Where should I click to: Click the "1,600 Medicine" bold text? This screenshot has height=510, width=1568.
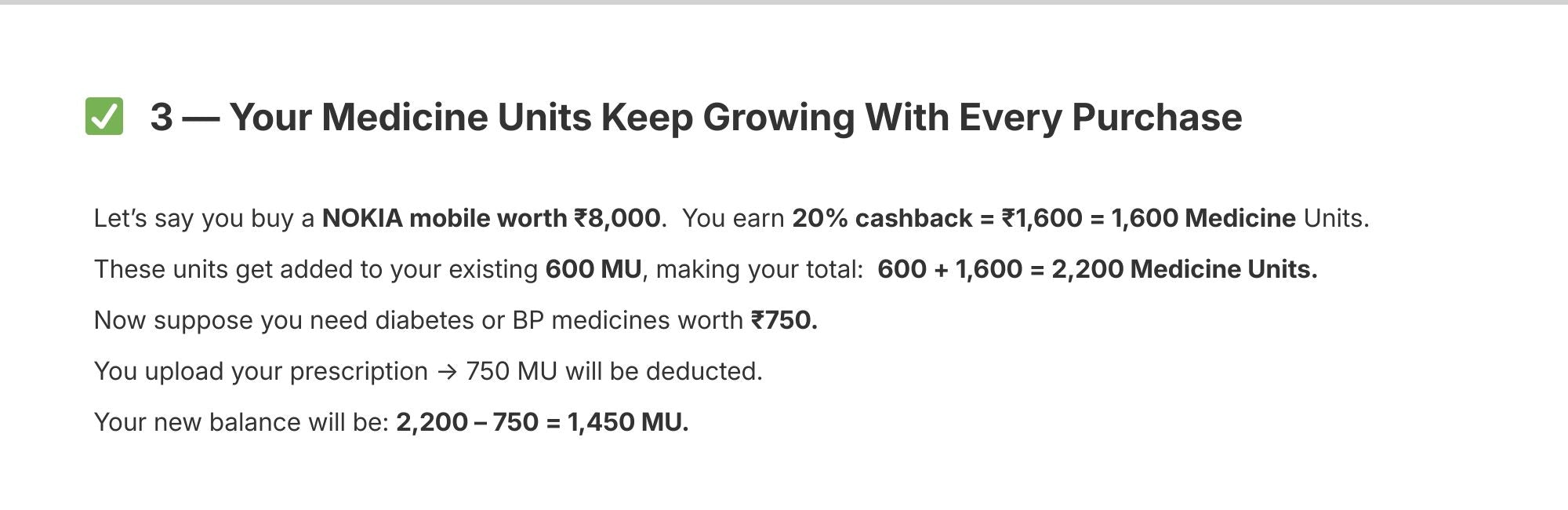click(1203, 218)
